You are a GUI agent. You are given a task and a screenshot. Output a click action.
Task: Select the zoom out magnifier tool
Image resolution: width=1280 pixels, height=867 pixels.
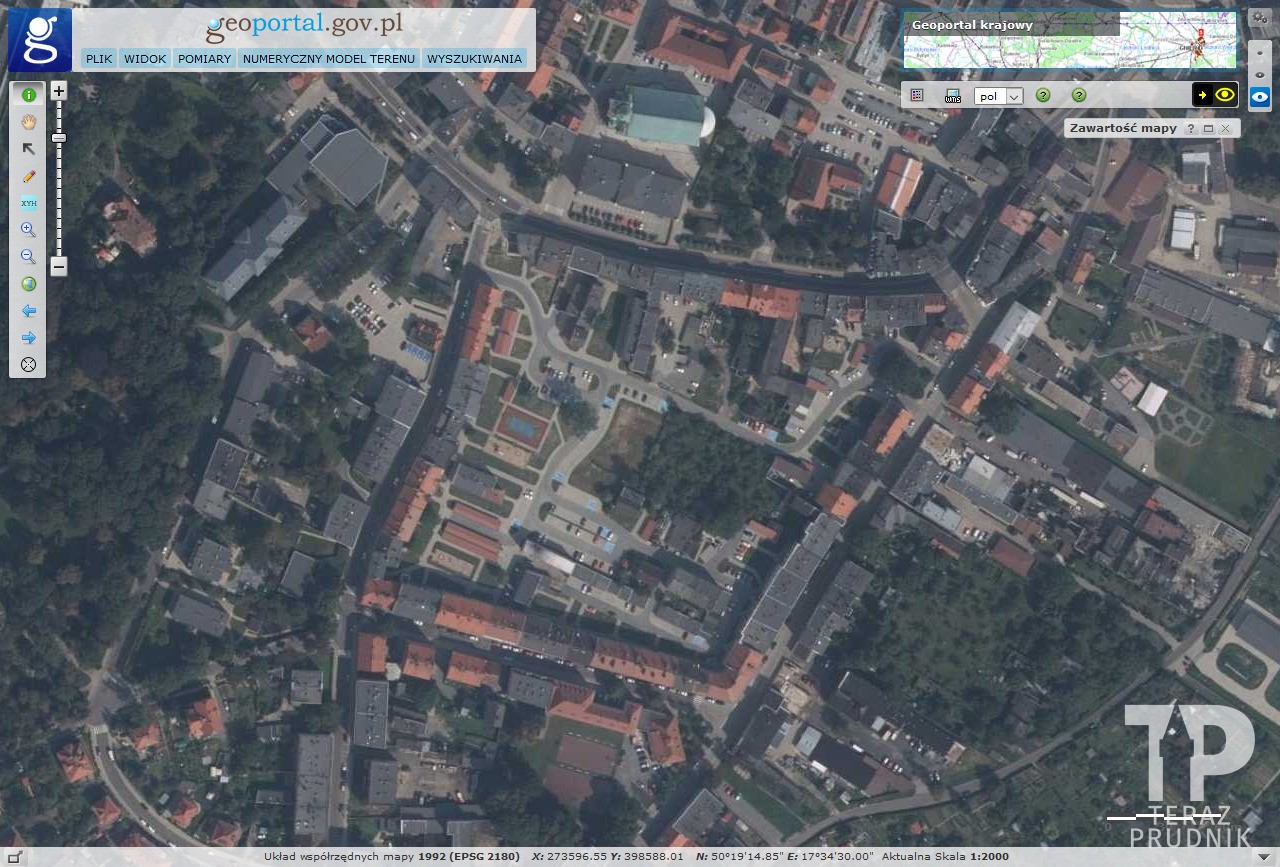pyautogui.click(x=28, y=257)
